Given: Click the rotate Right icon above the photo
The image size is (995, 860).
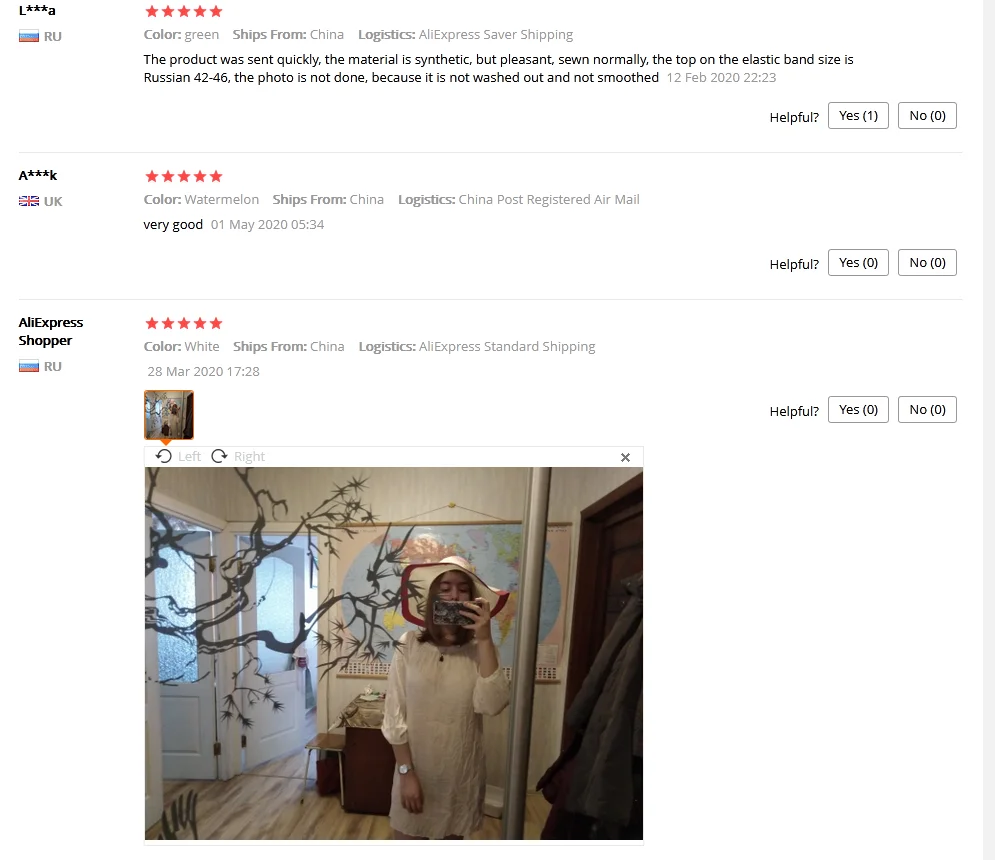Looking at the screenshot, I should coord(220,456).
